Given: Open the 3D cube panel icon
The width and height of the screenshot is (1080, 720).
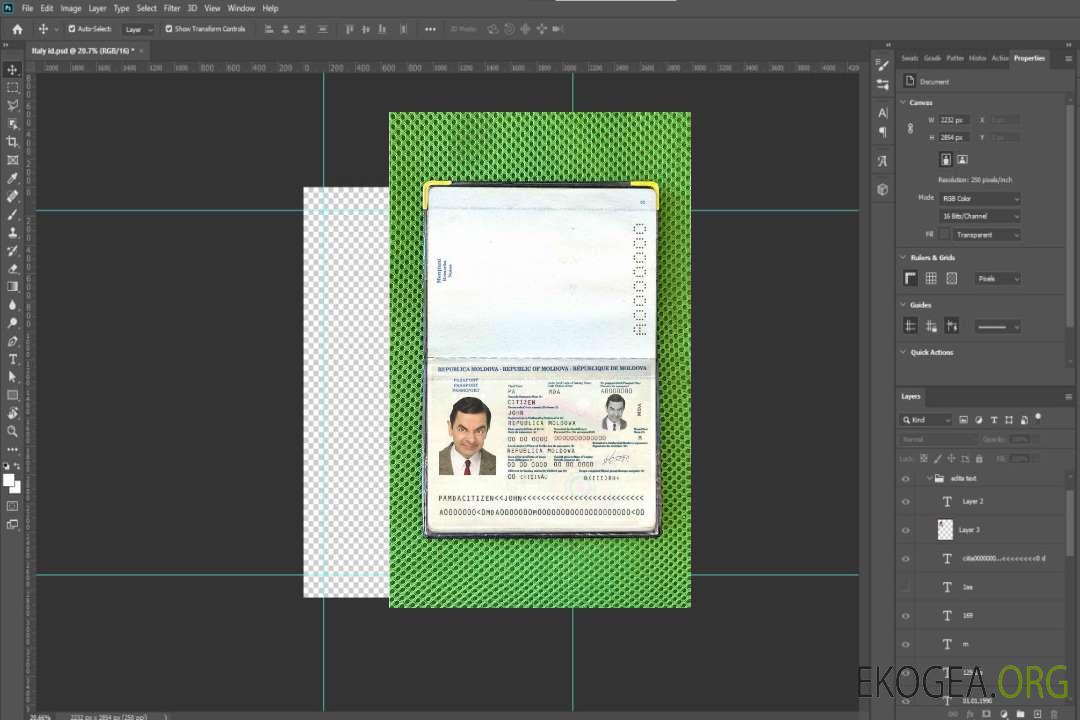Looking at the screenshot, I should [882, 189].
